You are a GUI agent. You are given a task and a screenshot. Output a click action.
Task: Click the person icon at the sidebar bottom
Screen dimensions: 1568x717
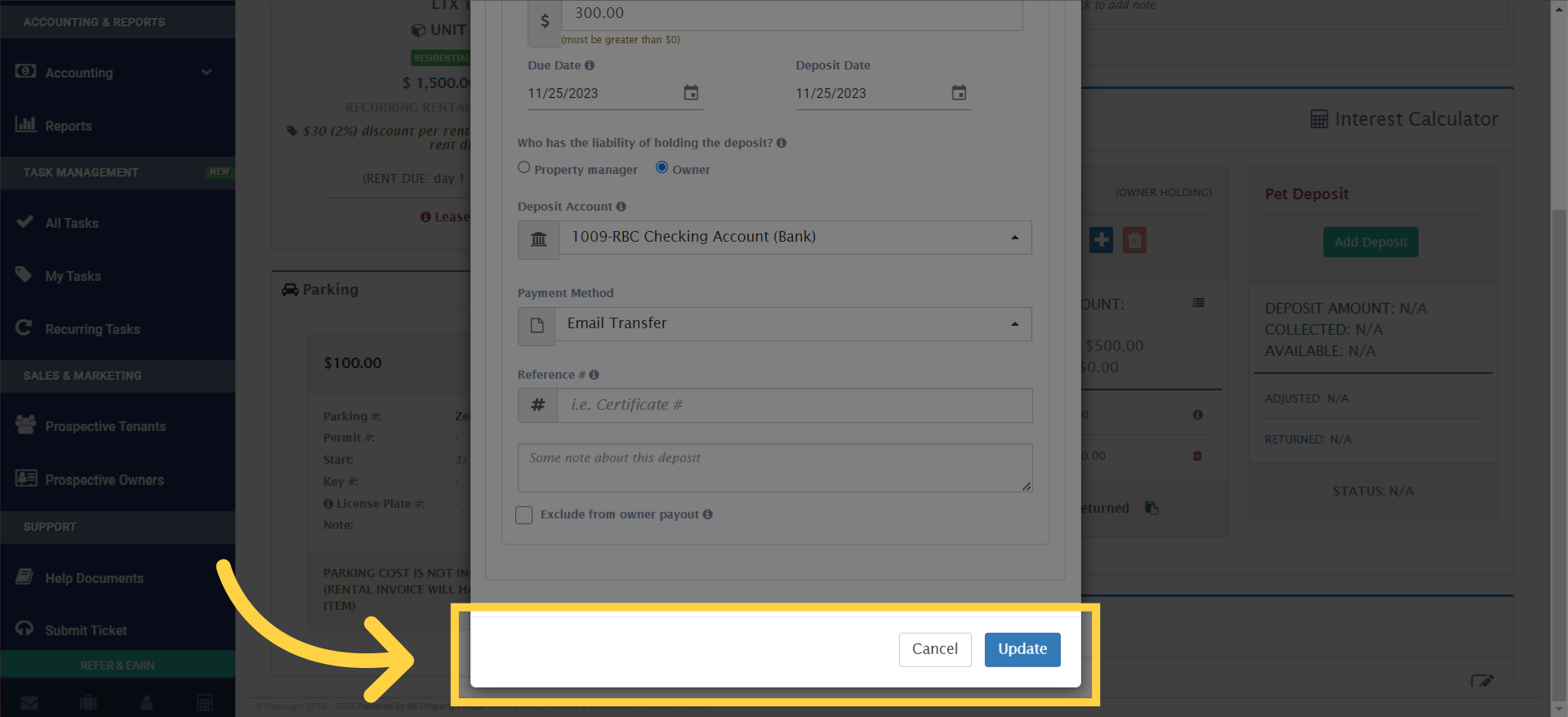point(146,702)
